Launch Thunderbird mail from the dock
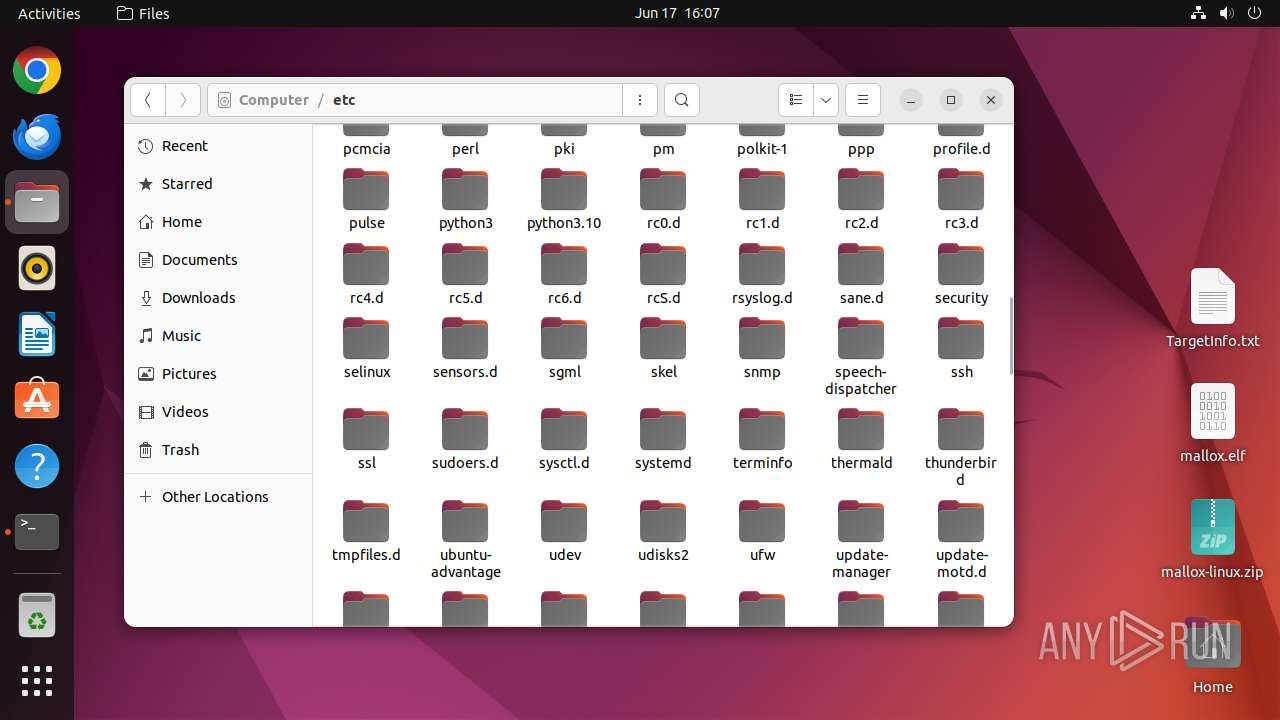Image resolution: width=1280 pixels, height=720 pixels. pos(37,137)
